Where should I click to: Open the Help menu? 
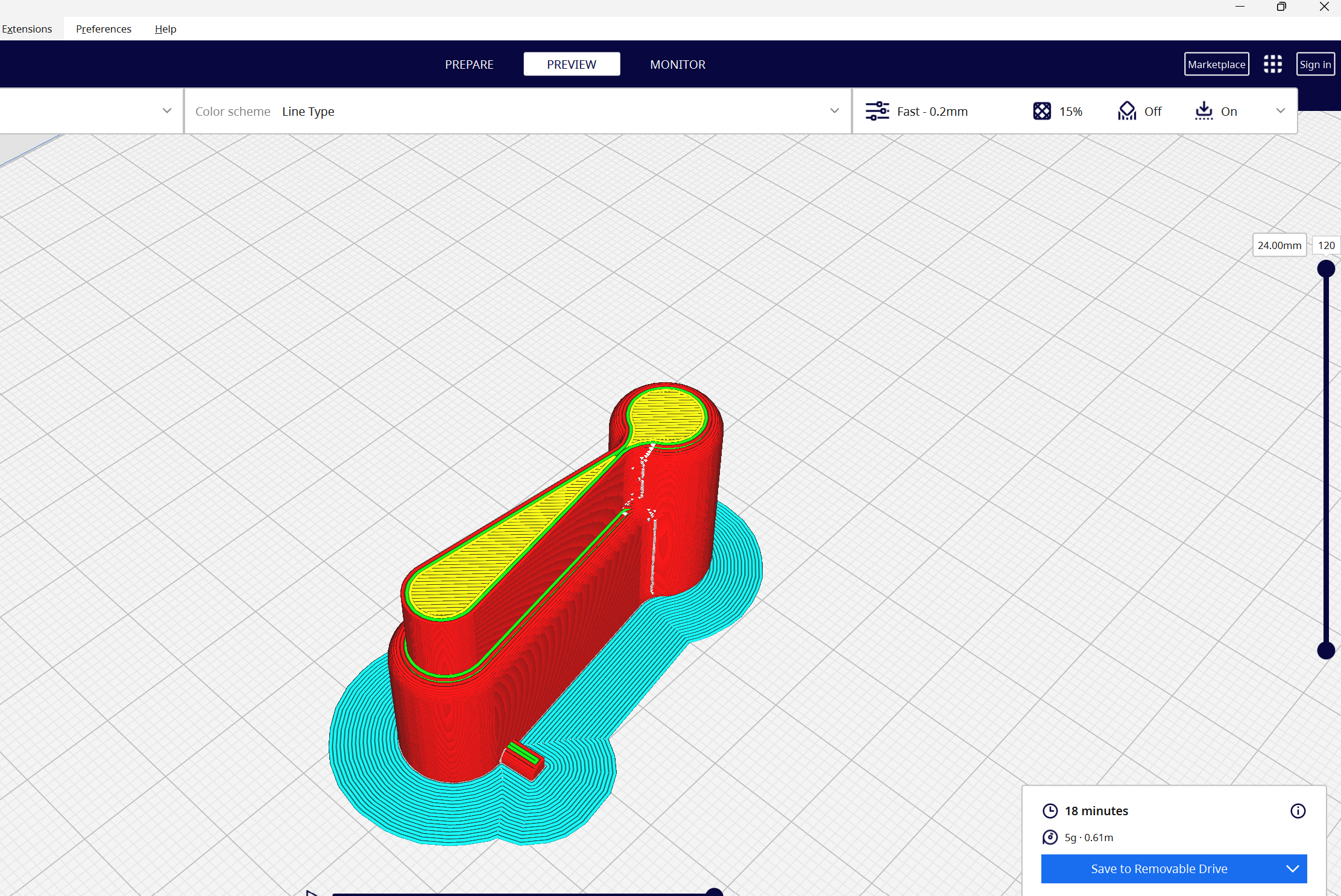(165, 29)
